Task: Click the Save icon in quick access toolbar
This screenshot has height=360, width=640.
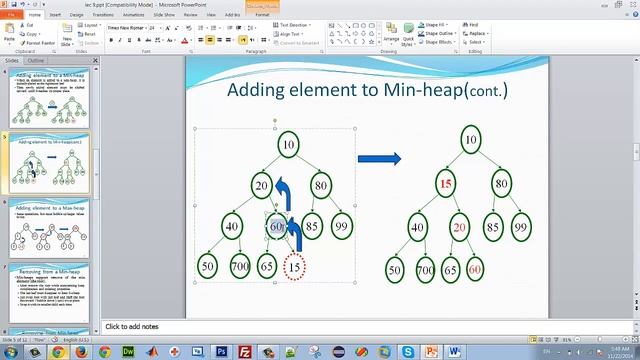Action: tap(14, 4)
